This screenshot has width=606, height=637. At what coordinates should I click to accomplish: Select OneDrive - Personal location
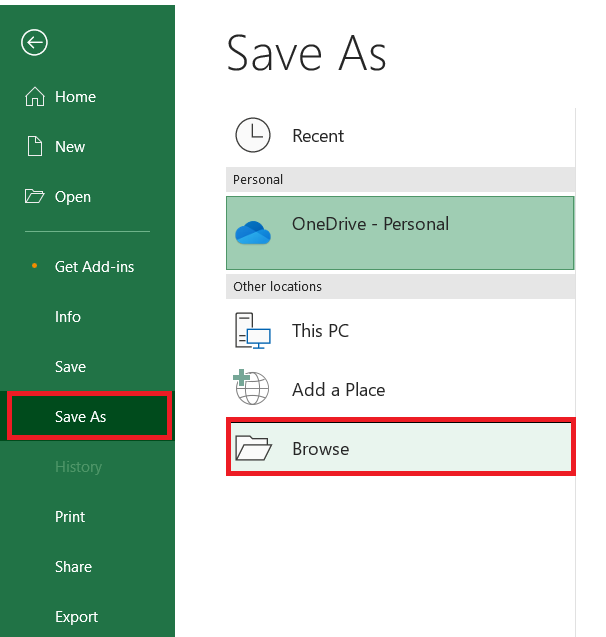coord(400,233)
